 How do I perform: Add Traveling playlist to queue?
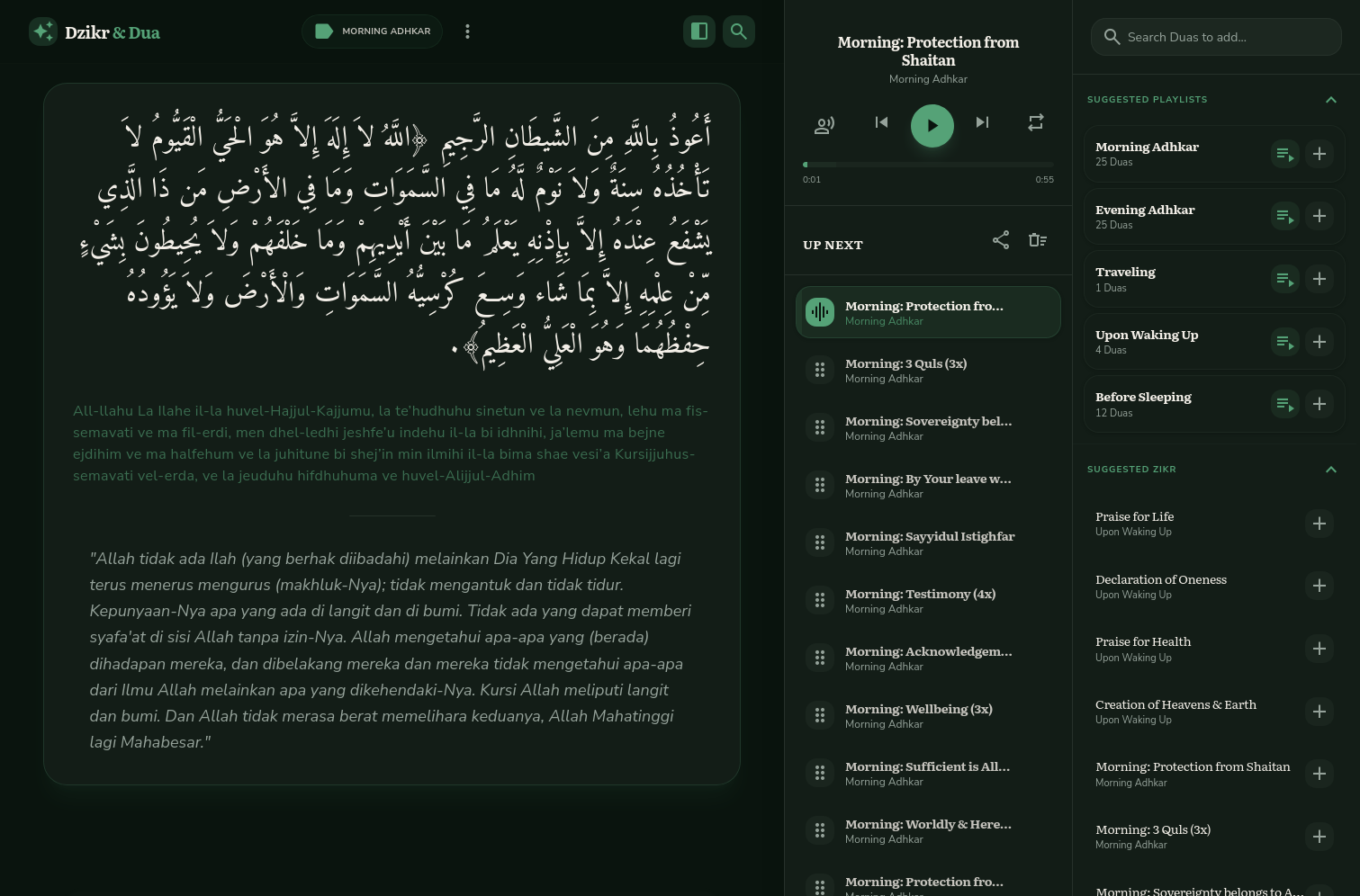1319,279
